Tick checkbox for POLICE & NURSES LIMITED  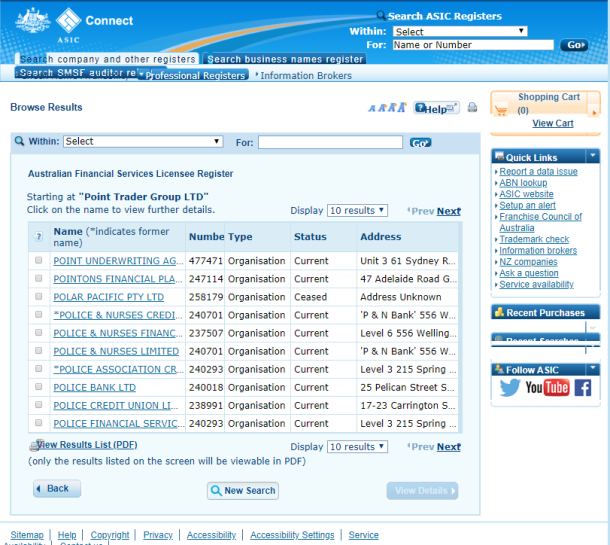[x=39, y=350]
